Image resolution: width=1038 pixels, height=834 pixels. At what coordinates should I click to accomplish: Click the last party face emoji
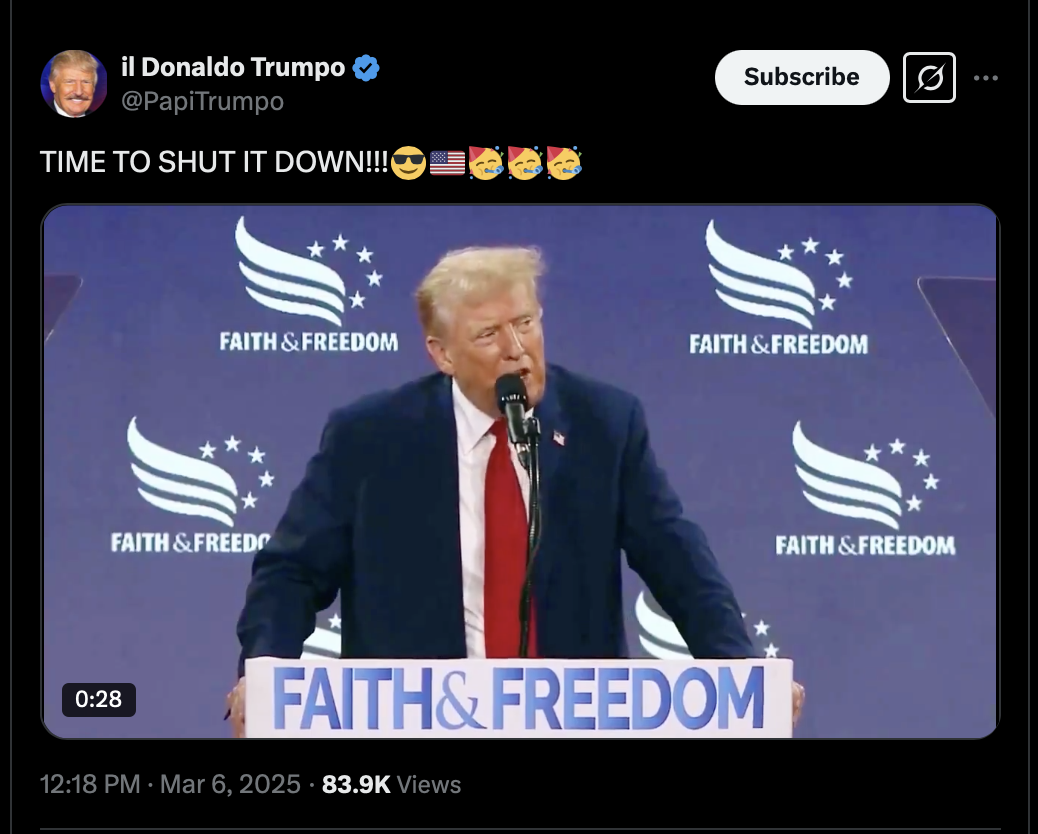564,163
